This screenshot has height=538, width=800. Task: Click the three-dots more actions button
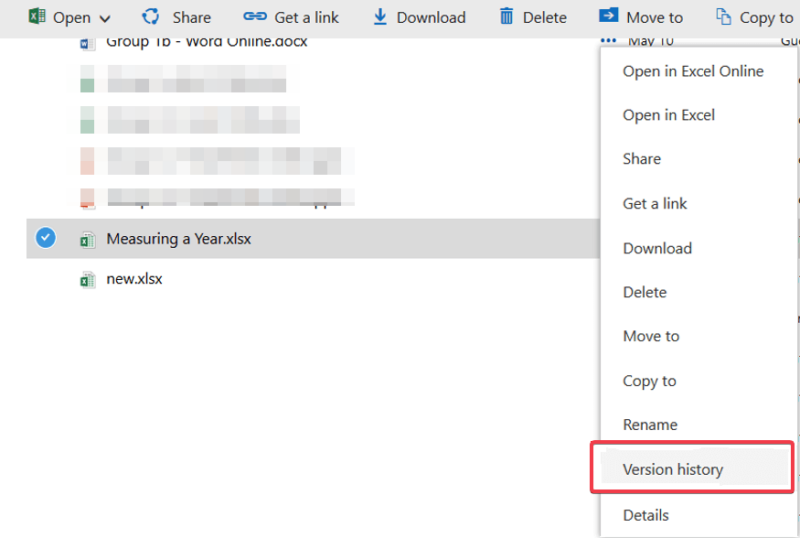608,40
